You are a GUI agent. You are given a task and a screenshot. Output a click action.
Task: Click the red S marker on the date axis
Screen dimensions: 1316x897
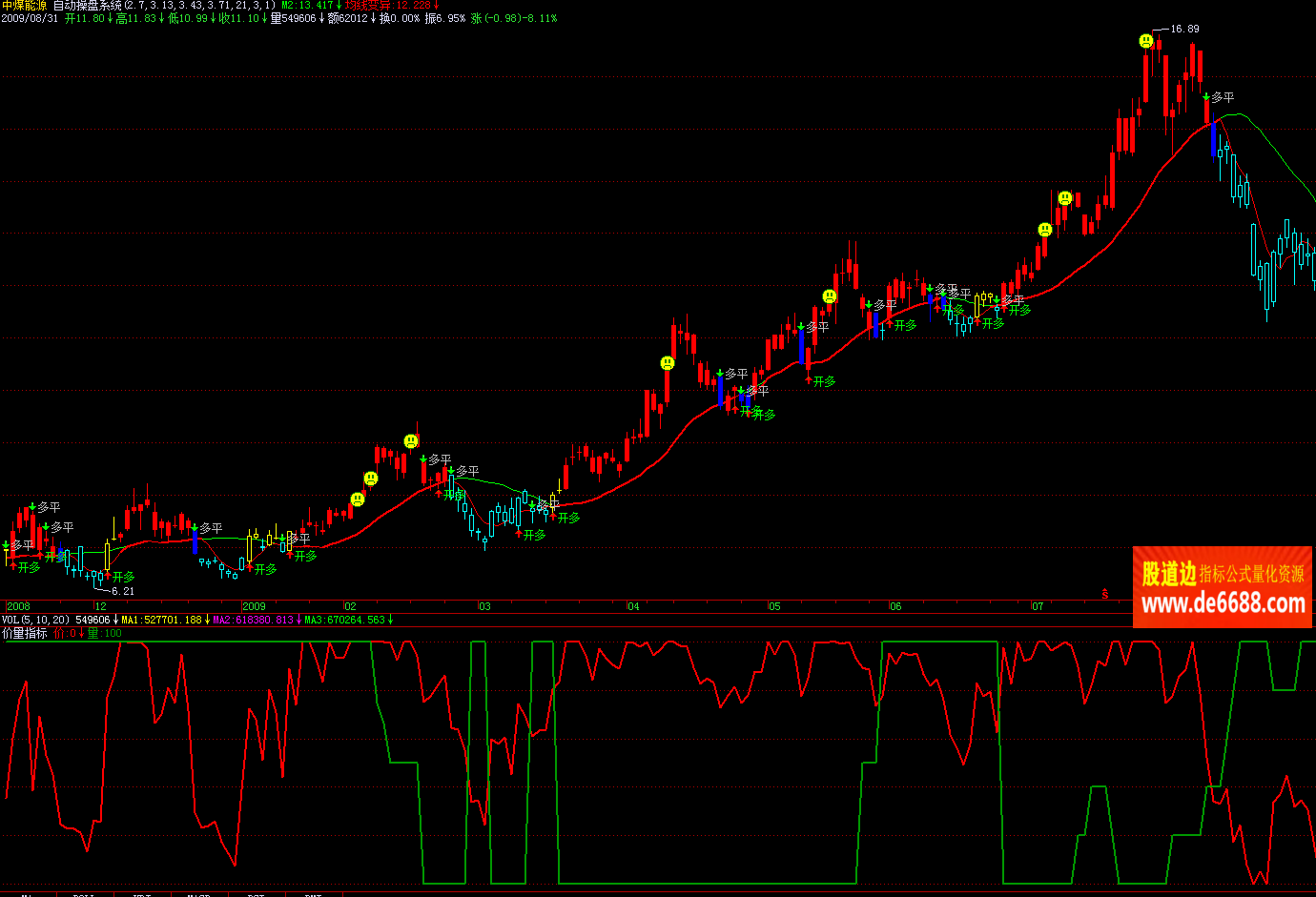[x=1105, y=594]
